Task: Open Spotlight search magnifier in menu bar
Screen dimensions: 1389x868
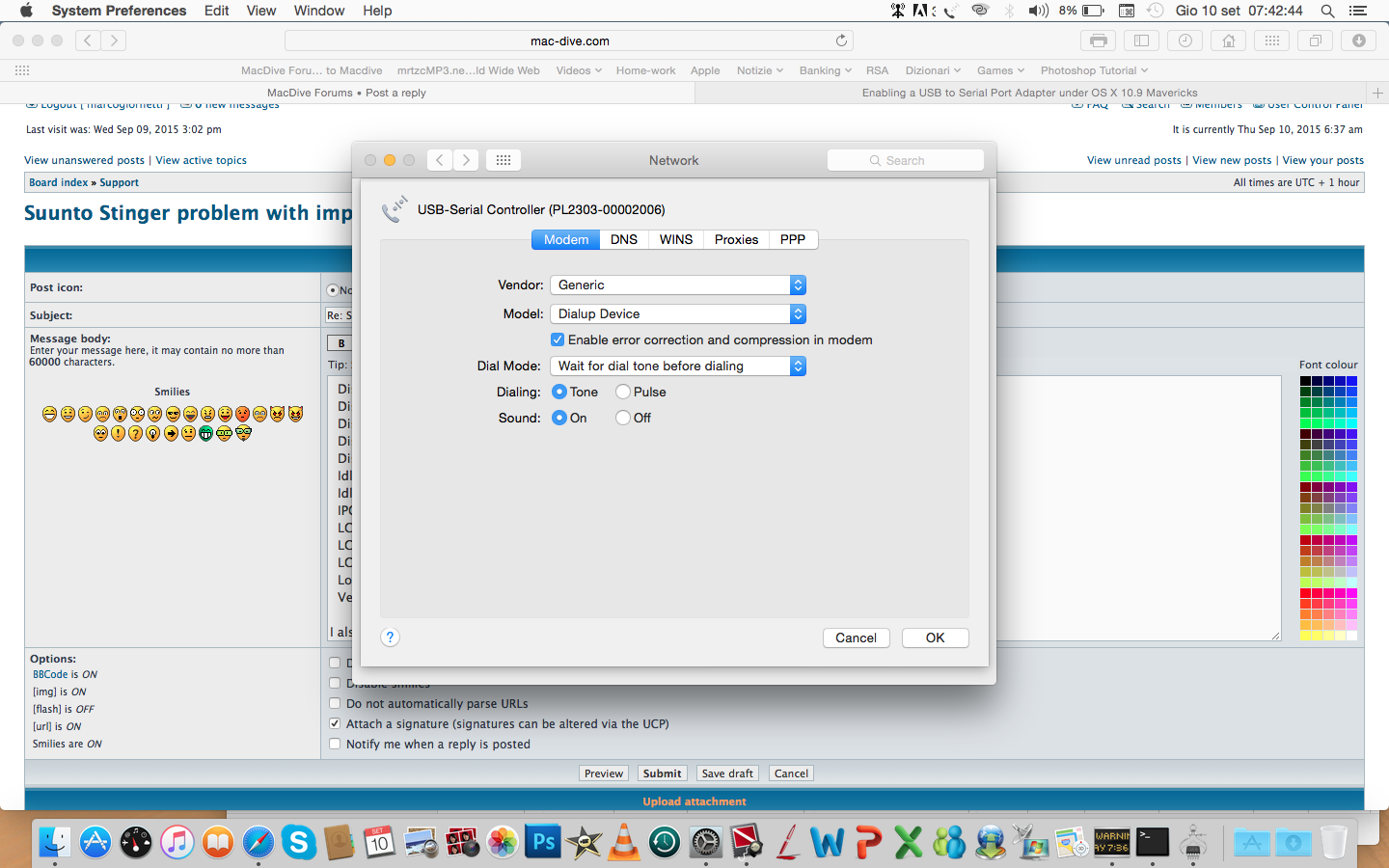Action: click(x=1327, y=11)
